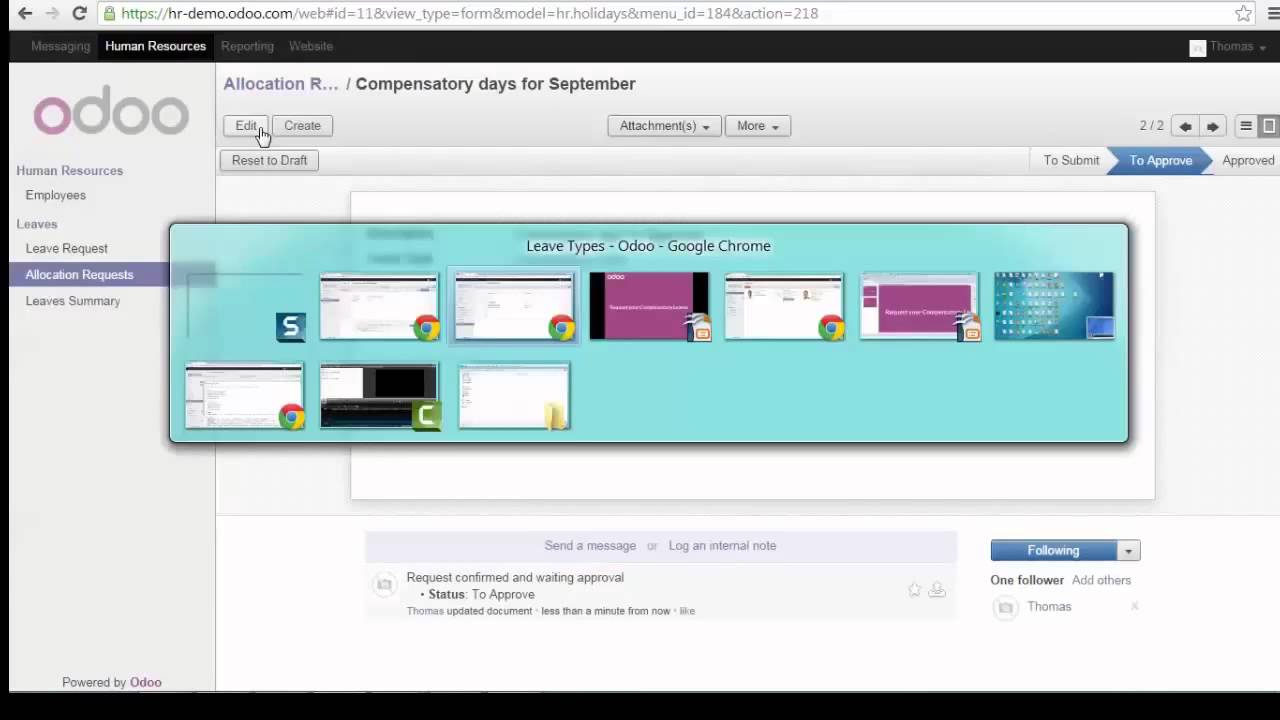
Task: Select the desktop thumbnail in switcher
Action: click(1054, 306)
